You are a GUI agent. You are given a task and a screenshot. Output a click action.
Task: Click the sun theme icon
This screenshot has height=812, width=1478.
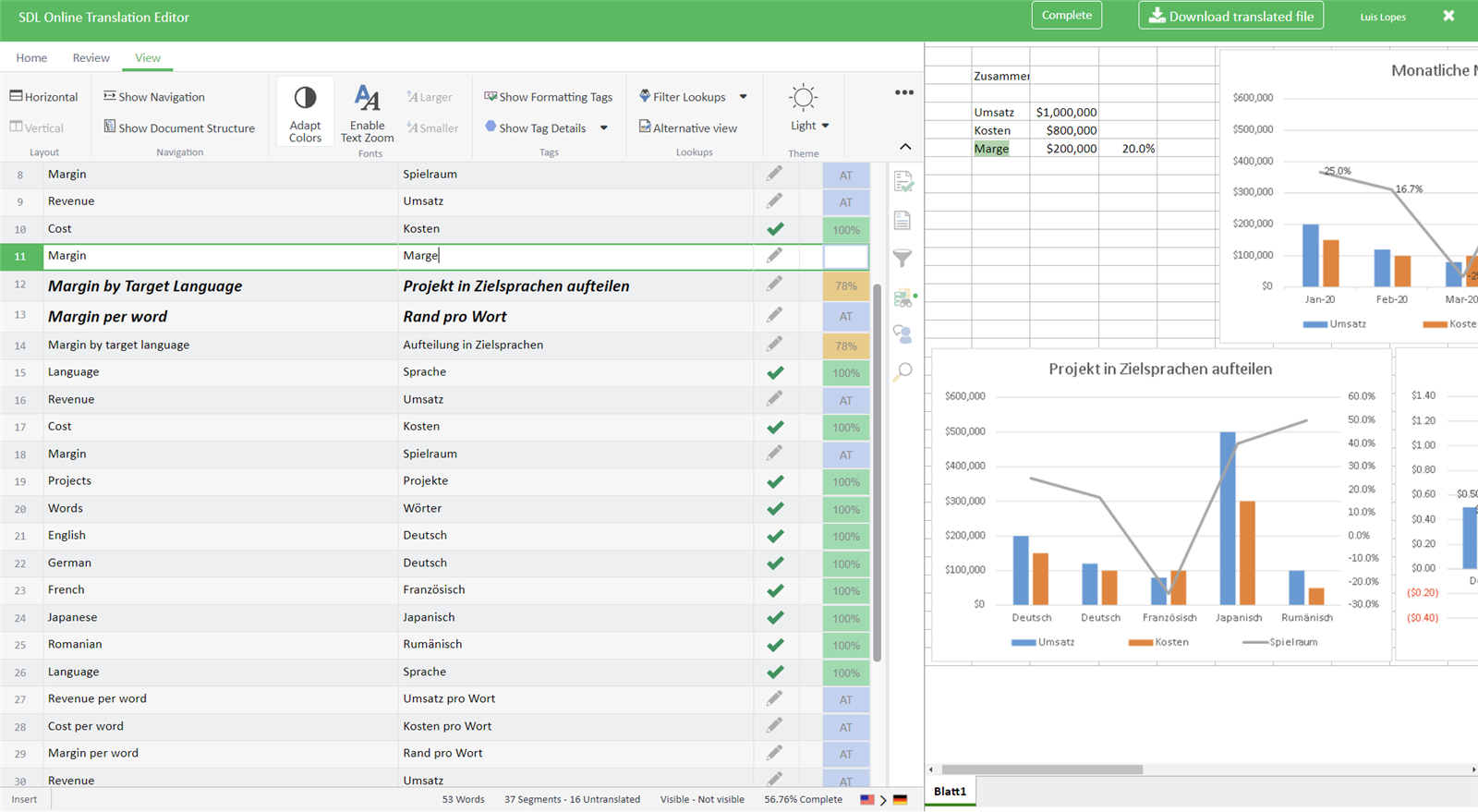click(804, 97)
